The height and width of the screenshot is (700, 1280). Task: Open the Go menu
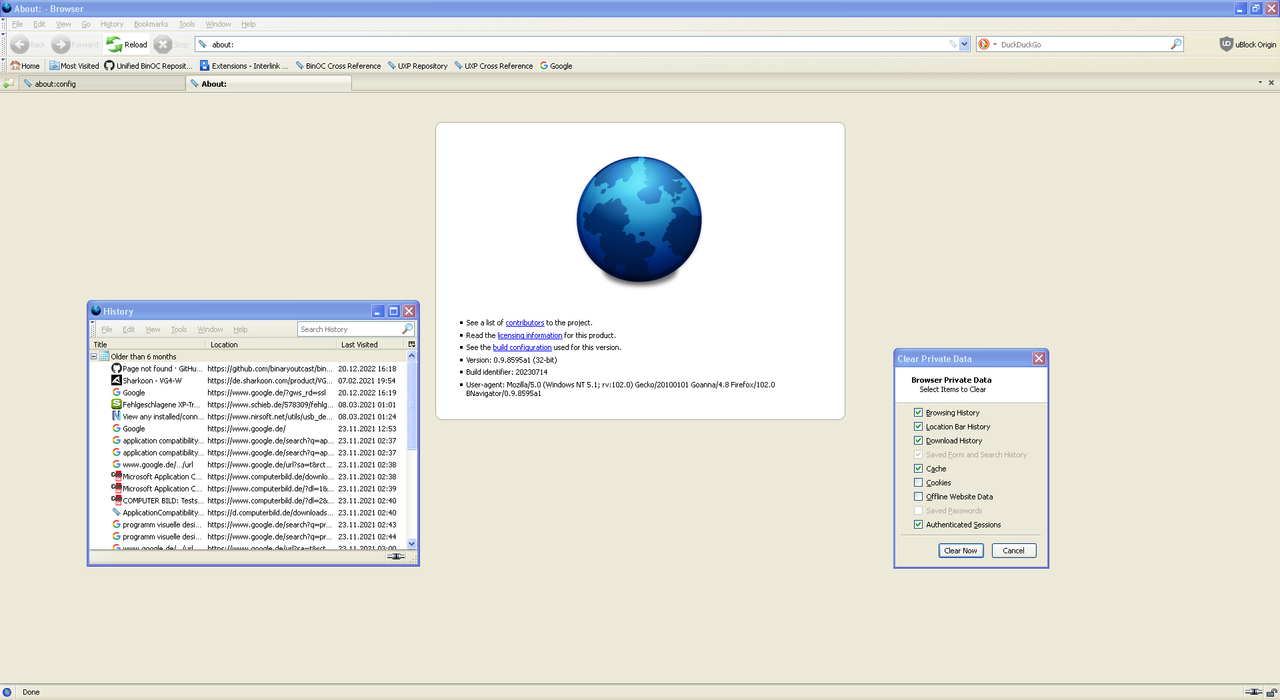[86, 24]
